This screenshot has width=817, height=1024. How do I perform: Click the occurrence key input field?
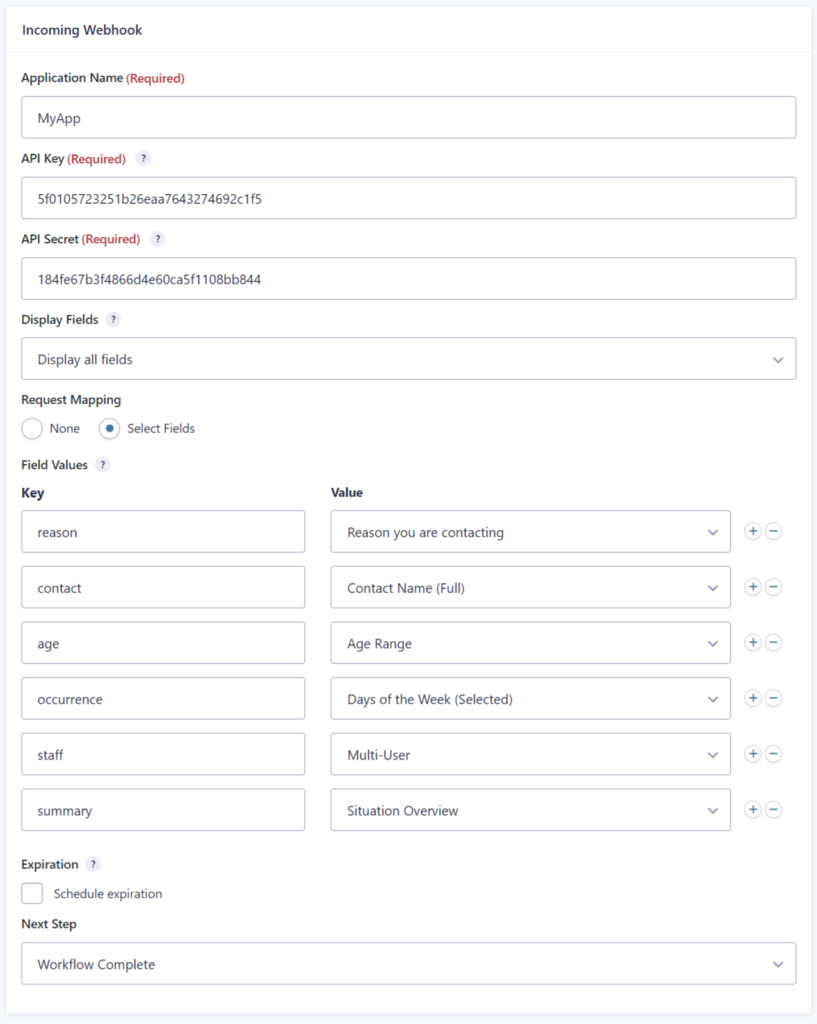163,699
